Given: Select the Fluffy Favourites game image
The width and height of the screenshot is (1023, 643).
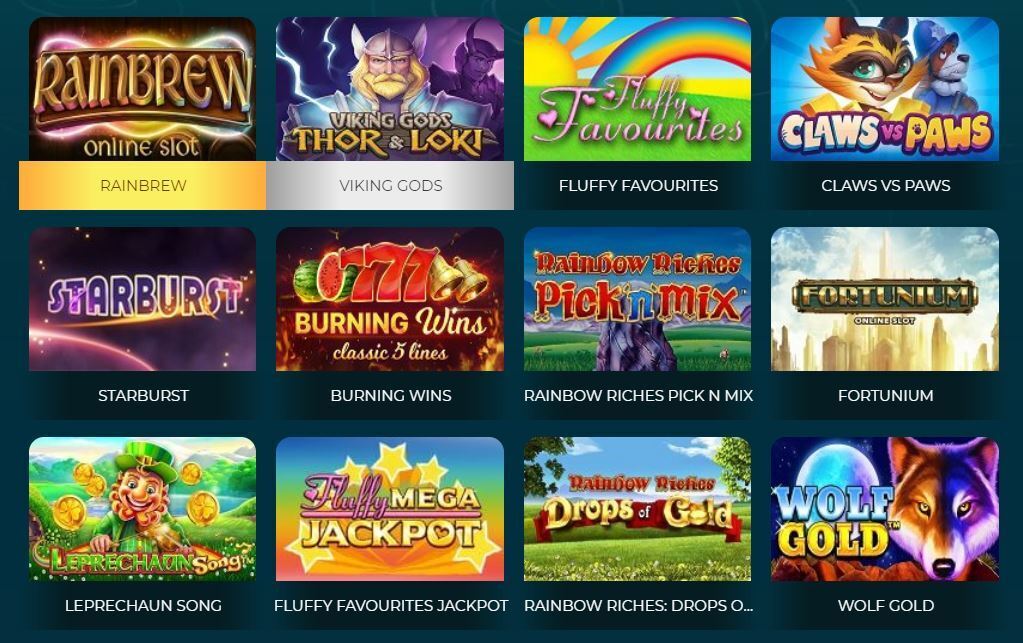Looking at the screenshot, I should coord(637,89).
